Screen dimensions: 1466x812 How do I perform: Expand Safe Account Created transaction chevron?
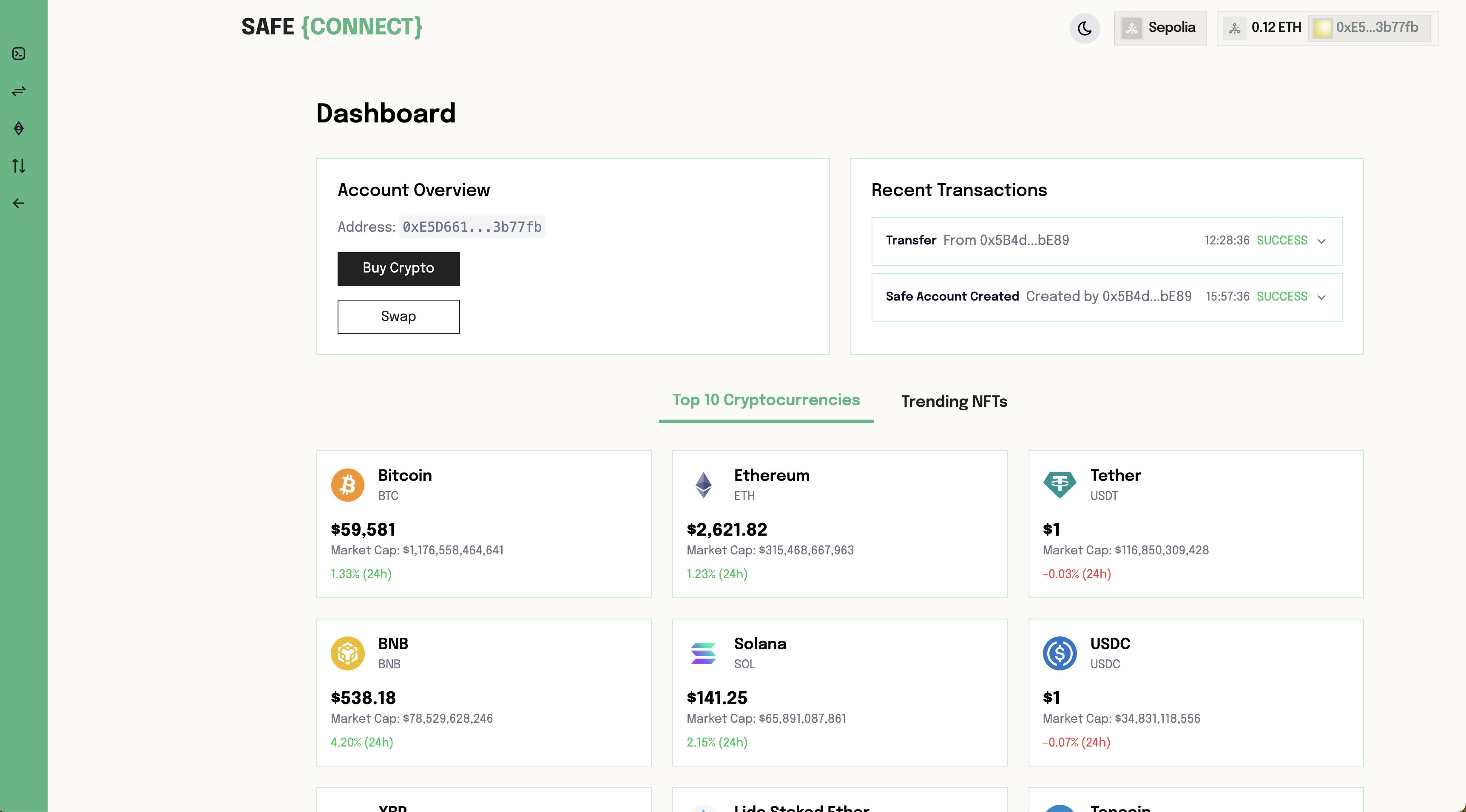pyautogui.click(x=1321, y=298)
